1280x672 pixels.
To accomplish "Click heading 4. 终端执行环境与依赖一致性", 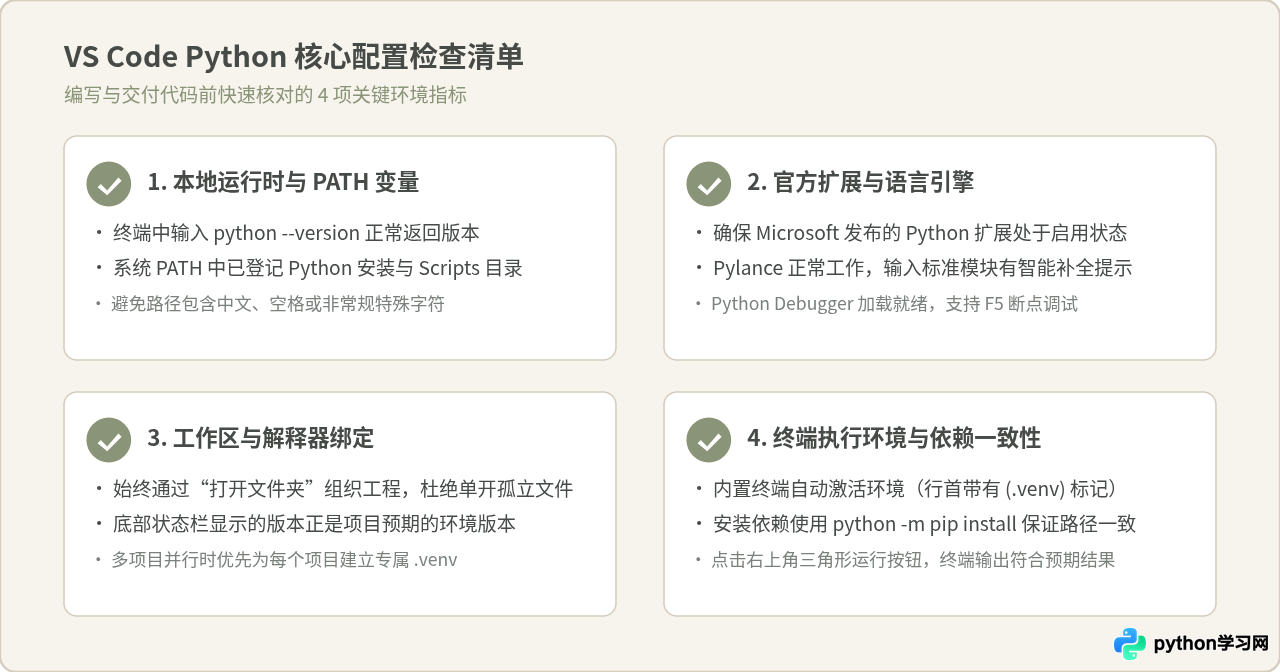I will click(894, 438).
